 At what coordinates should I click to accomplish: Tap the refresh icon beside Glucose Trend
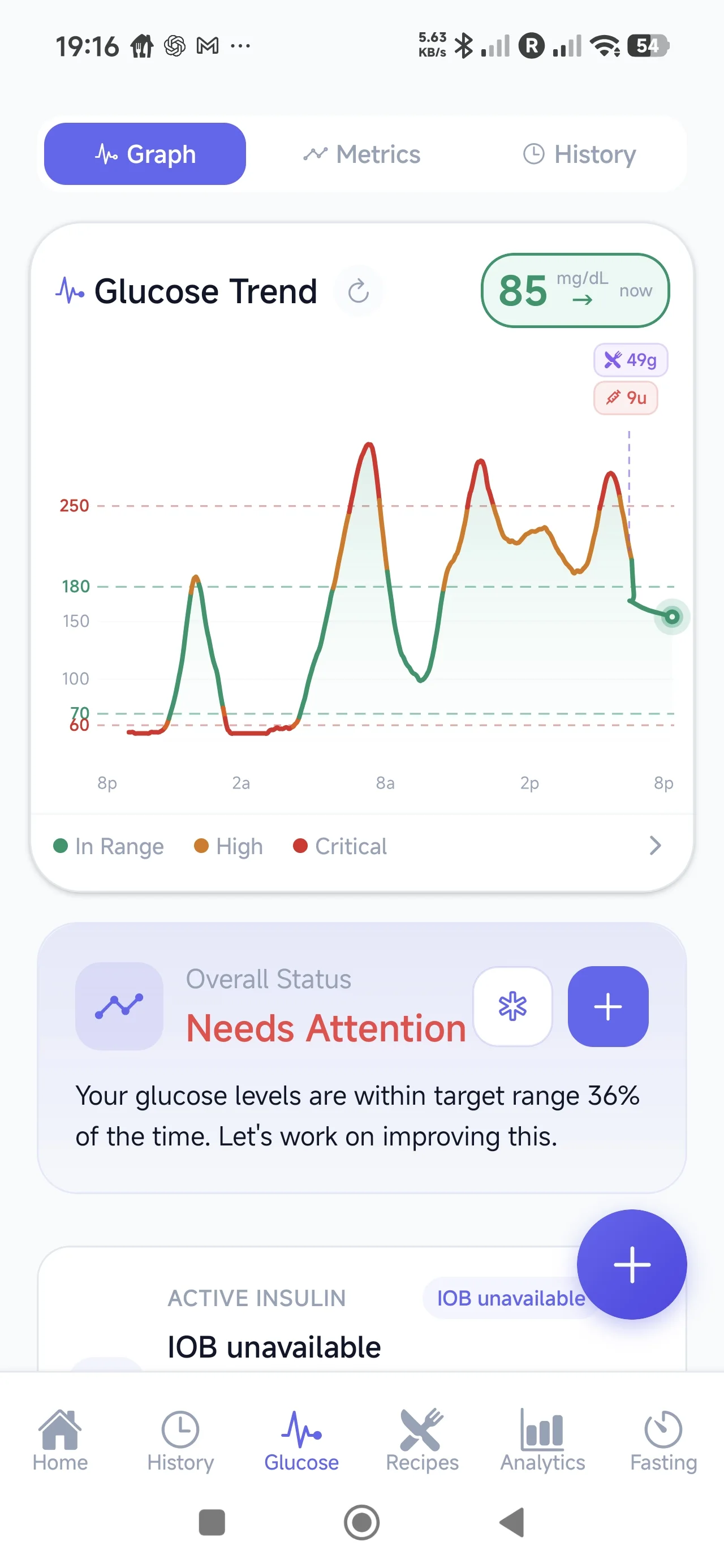click(x=359, y=291)
